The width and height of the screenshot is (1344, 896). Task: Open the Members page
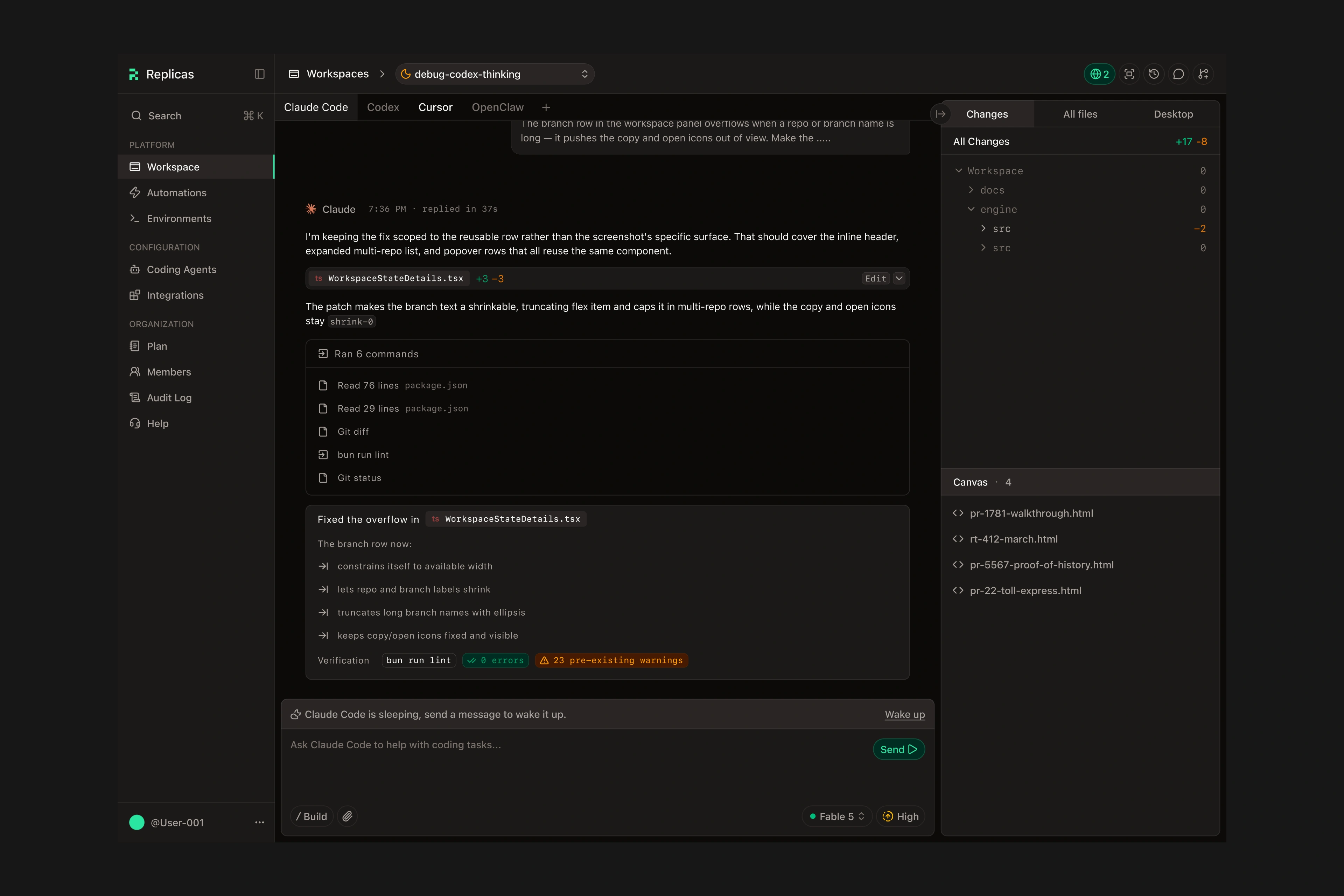point(195,371)
